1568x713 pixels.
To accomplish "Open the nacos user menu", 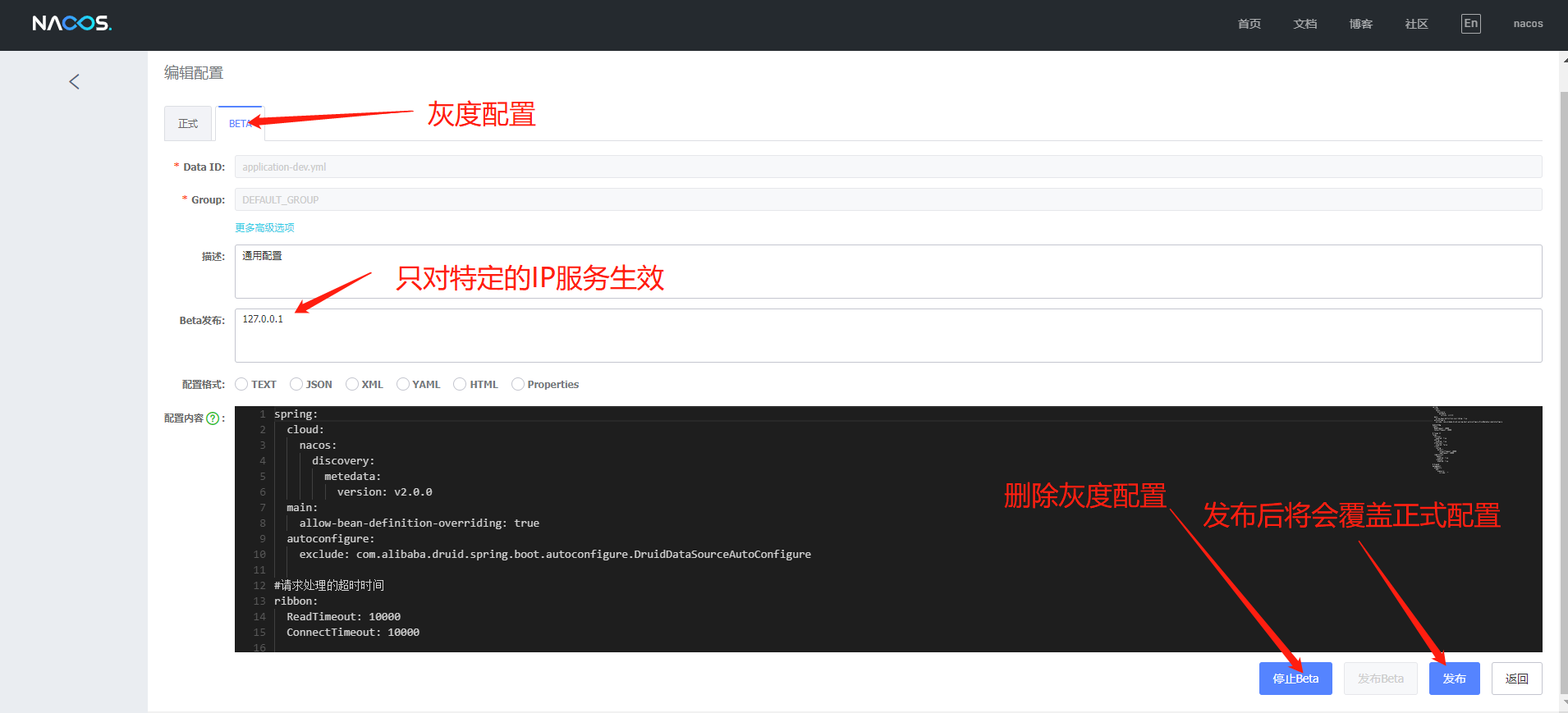I will point(1528,24).
